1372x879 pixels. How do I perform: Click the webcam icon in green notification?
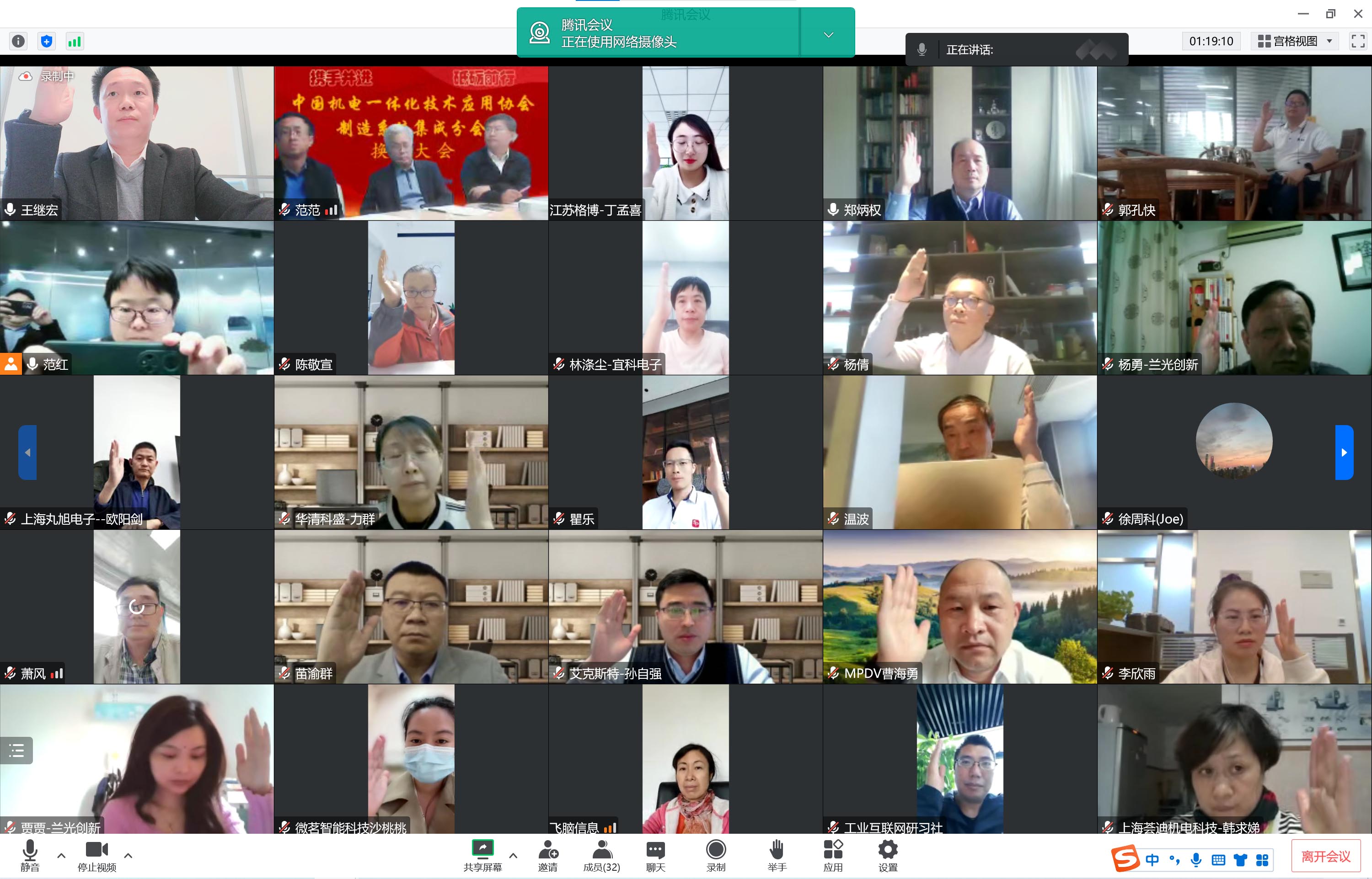point(540,32)
